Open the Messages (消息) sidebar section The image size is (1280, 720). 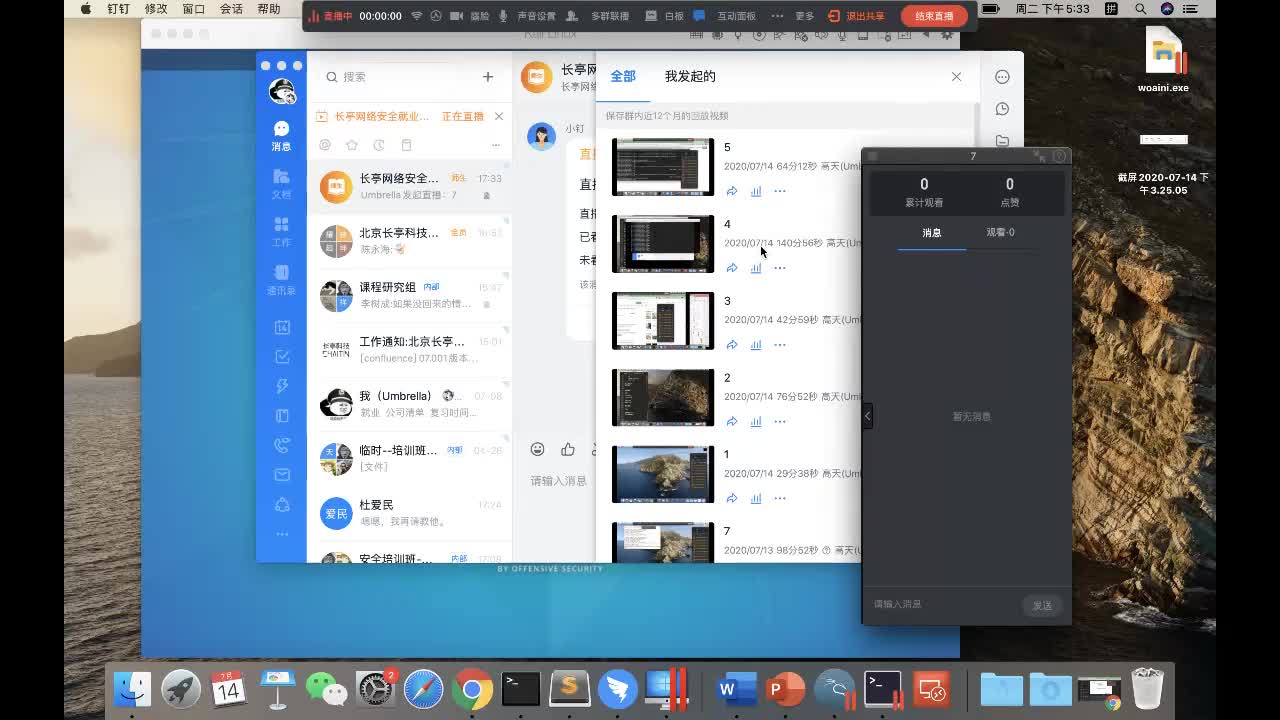(x=281, y=136)
